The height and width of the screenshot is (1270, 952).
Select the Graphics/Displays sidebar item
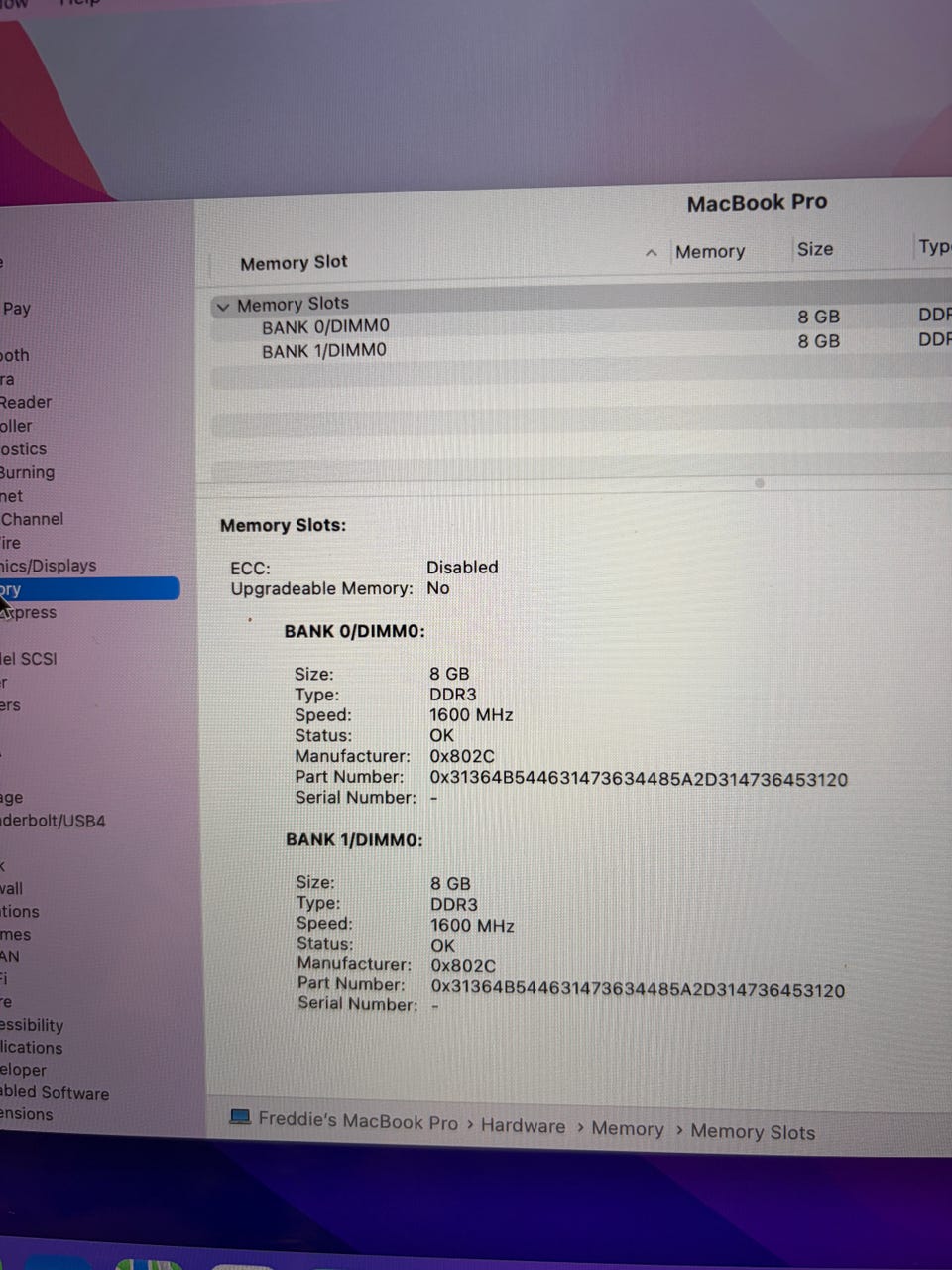click(x=49, y=566)
